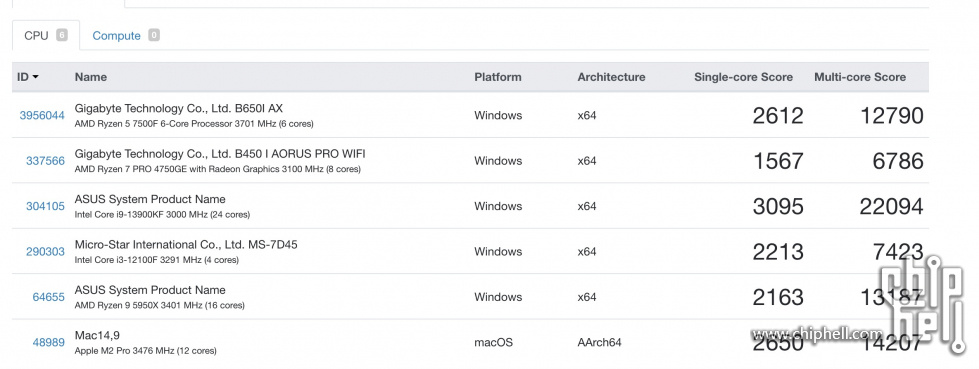Viewport: 979px width, 369px height.
Task: Select the Gigabyte B650I AX entry name
Action: (179, 109)
